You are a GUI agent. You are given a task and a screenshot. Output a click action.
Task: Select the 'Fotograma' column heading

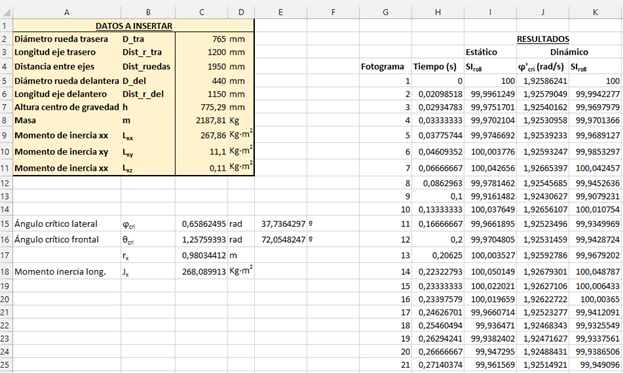(x=385, y=66)
